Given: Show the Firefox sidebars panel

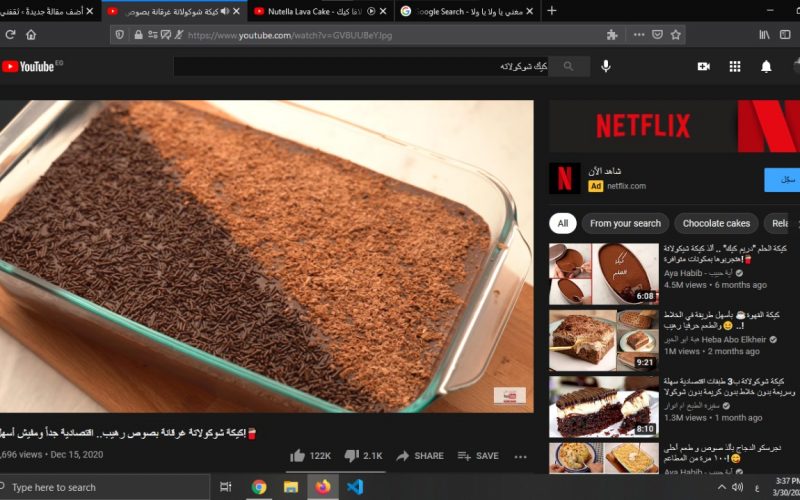Looking at the screenshot, I should tap(785, 35).
